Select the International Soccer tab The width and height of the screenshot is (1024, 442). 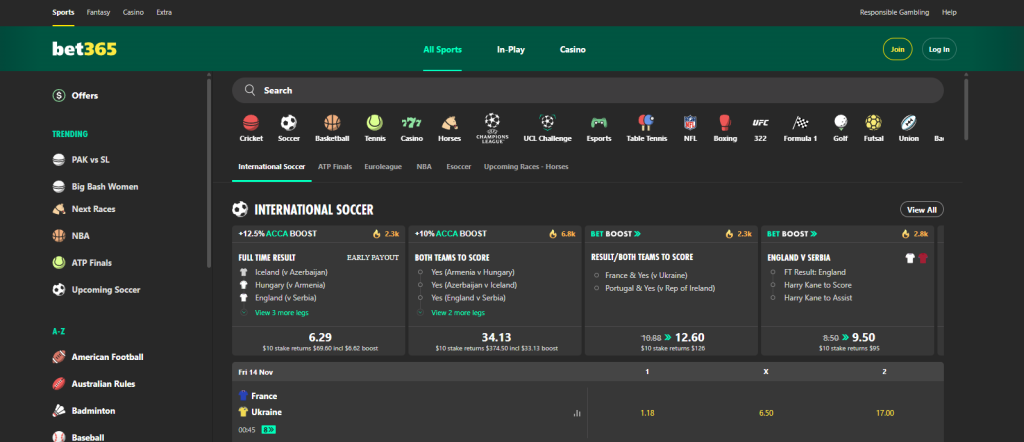point(272,166)
